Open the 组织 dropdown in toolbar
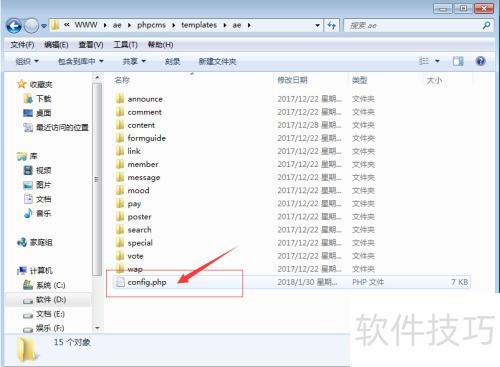500x367 pixels. (27, 61)
